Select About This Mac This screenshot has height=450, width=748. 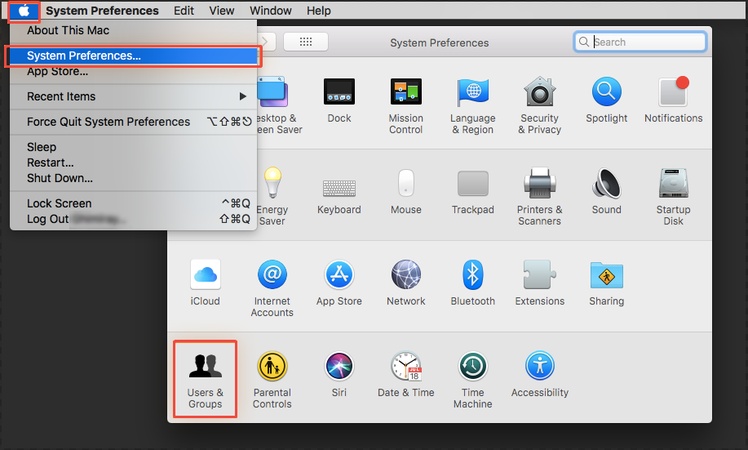(134, 30)
